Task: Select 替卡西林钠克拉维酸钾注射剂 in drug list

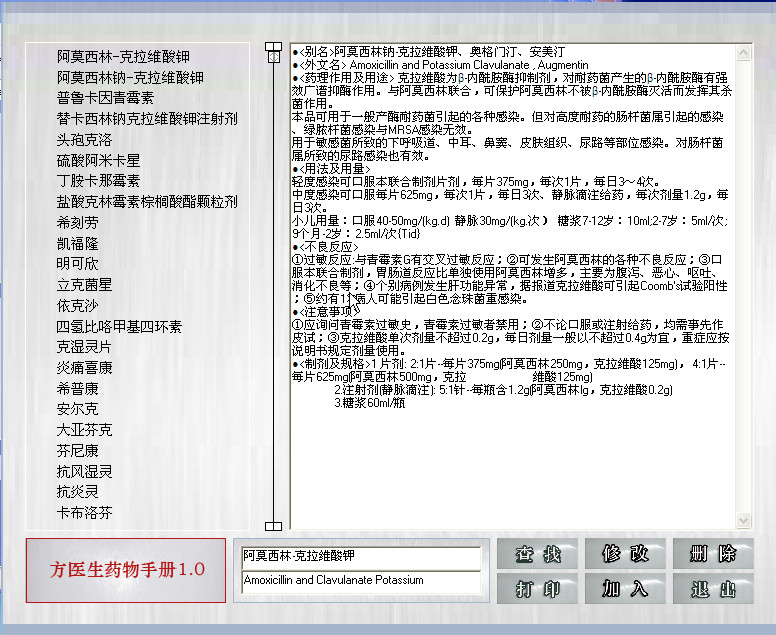Action: (x=147, y=119)
